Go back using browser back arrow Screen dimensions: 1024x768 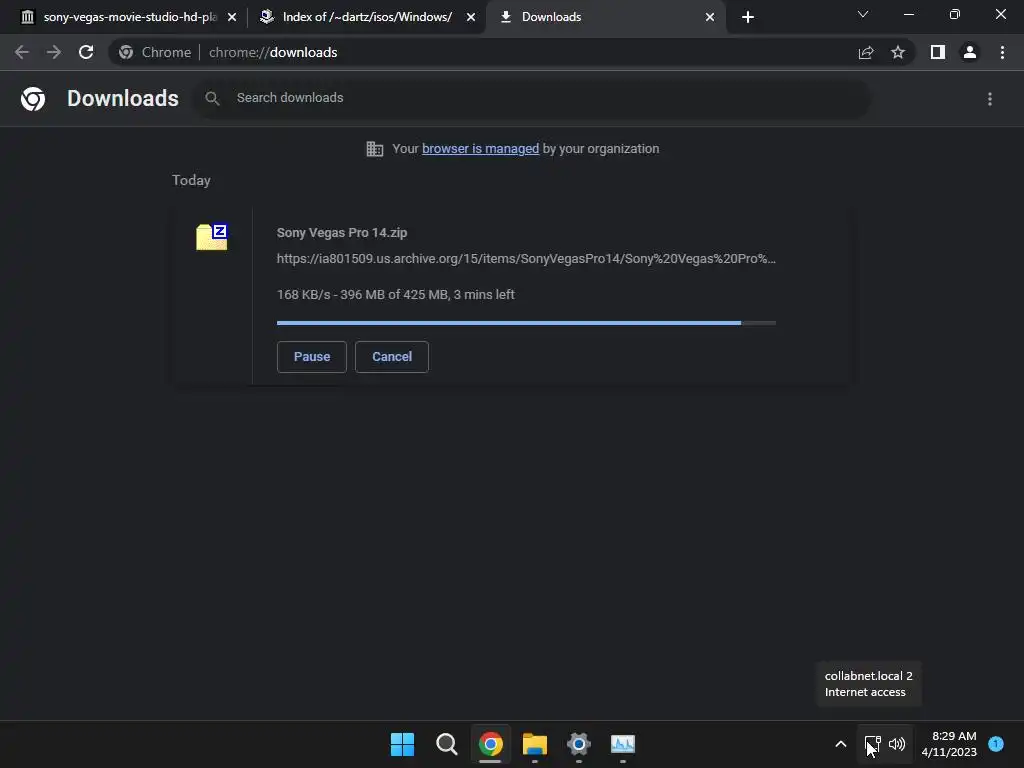coord(22,52)
